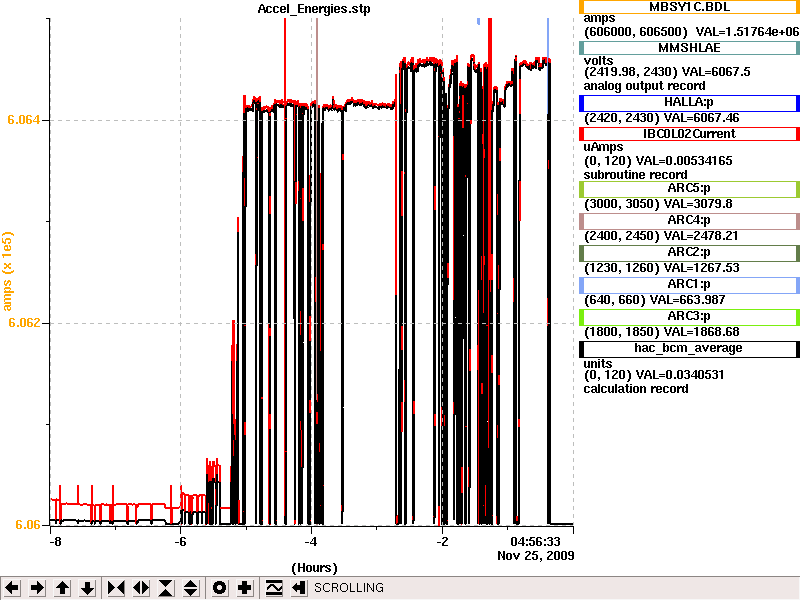Click the amps (x 1e5) axis title
The height and width of the screenshot is (600, 800).
click(7, 271)
